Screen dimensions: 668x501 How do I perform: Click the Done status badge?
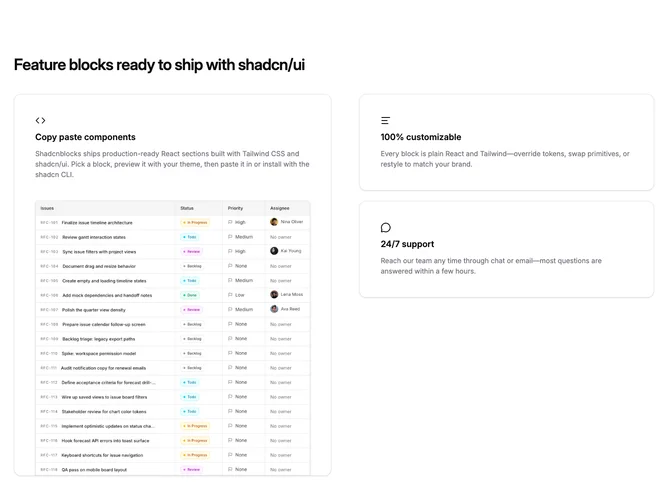coord(190,295)
